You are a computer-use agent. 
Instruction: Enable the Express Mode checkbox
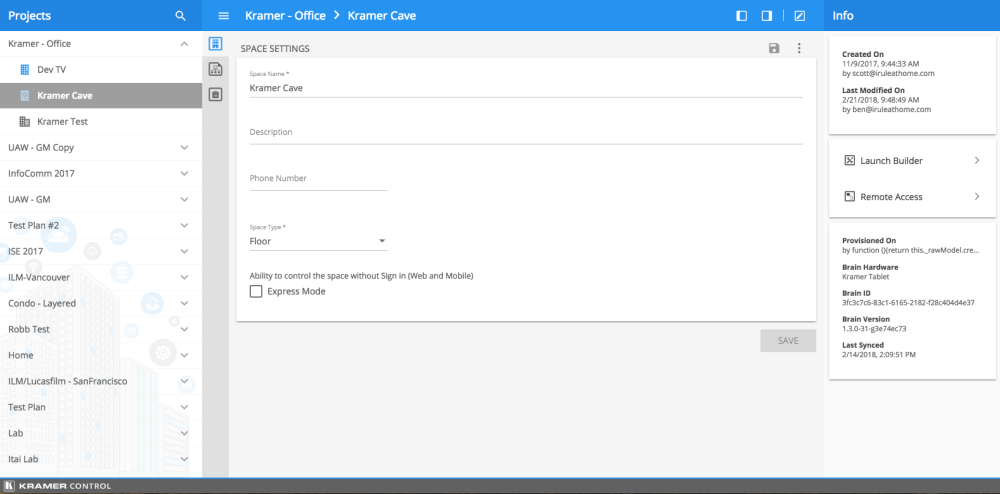pos(256,291)
